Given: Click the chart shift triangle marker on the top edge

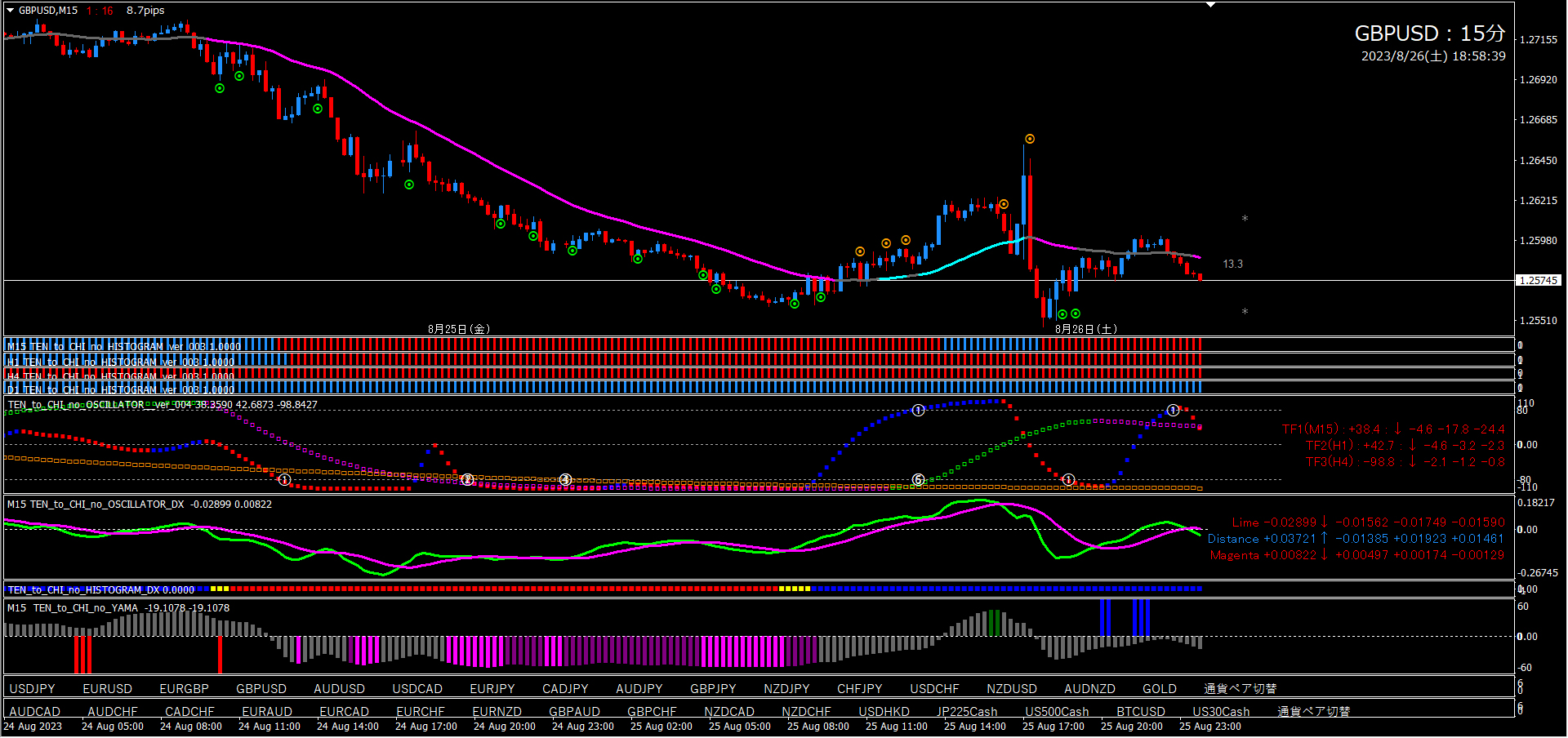Looking at the screenshot, I should (x=1211, y=5).
